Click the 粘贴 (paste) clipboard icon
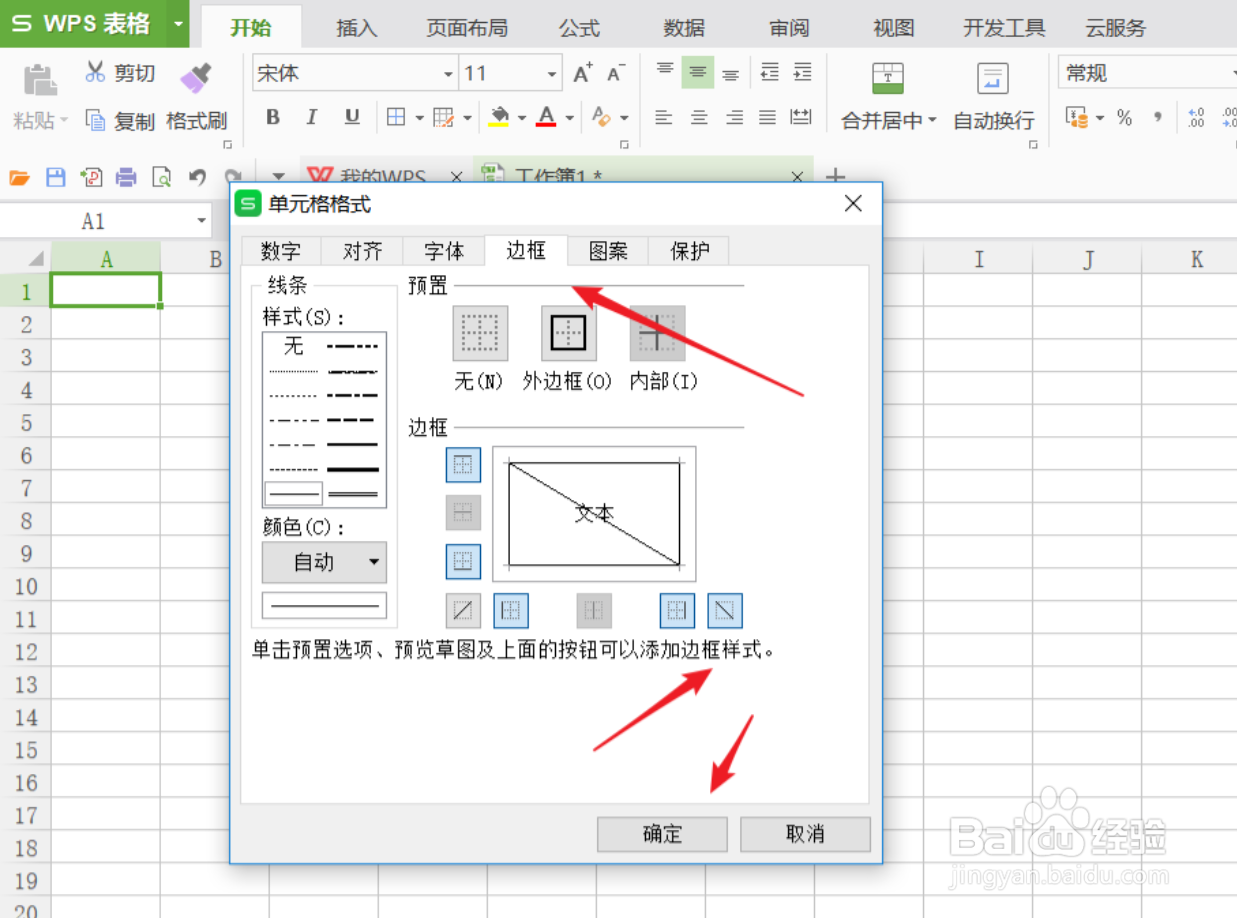Image resolution: width=1237 pixels, height=918 pixels. [40, 79]
